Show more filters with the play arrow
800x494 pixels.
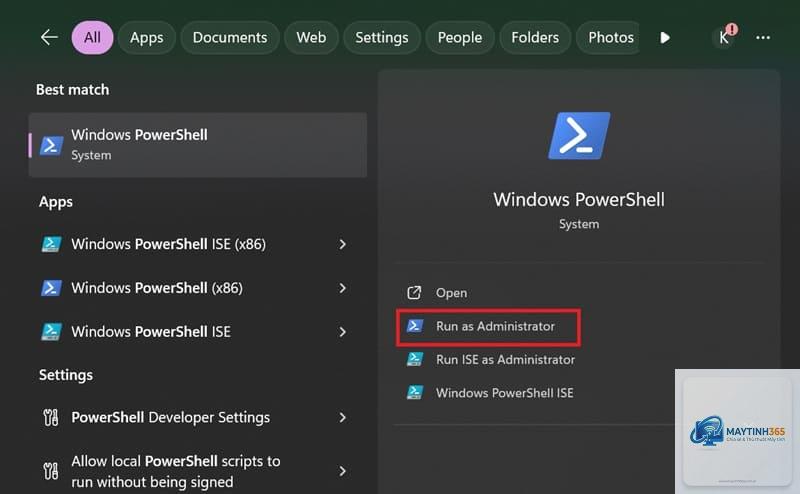coord(665,38)
